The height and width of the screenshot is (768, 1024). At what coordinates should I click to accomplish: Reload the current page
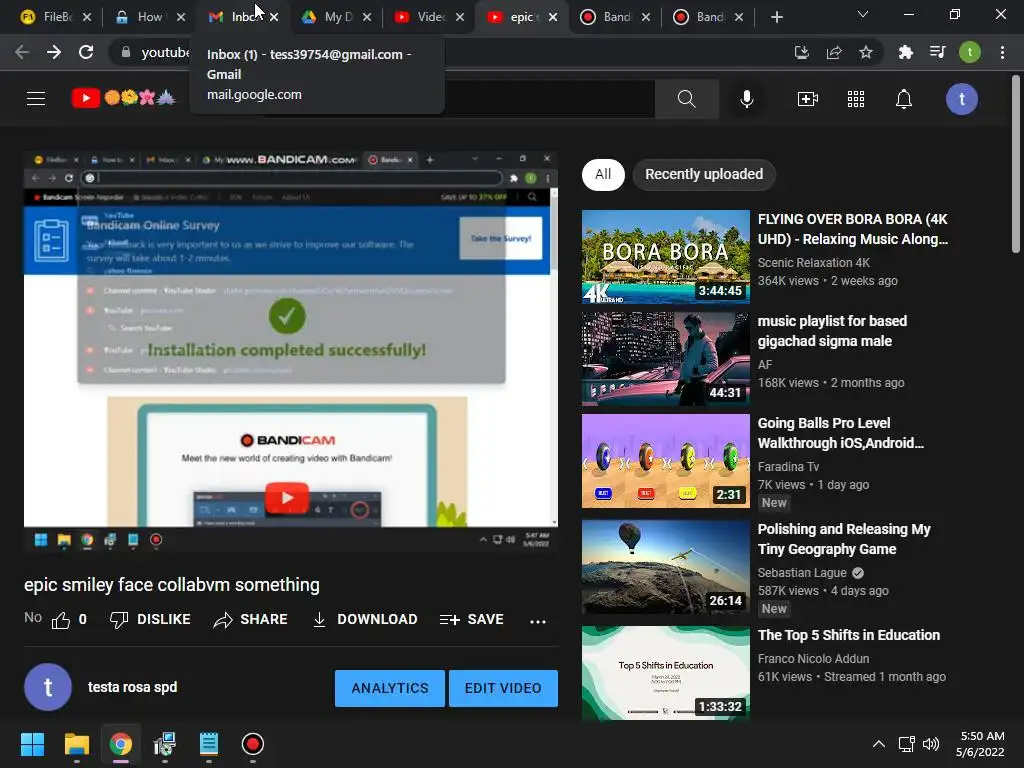[86, 52]
